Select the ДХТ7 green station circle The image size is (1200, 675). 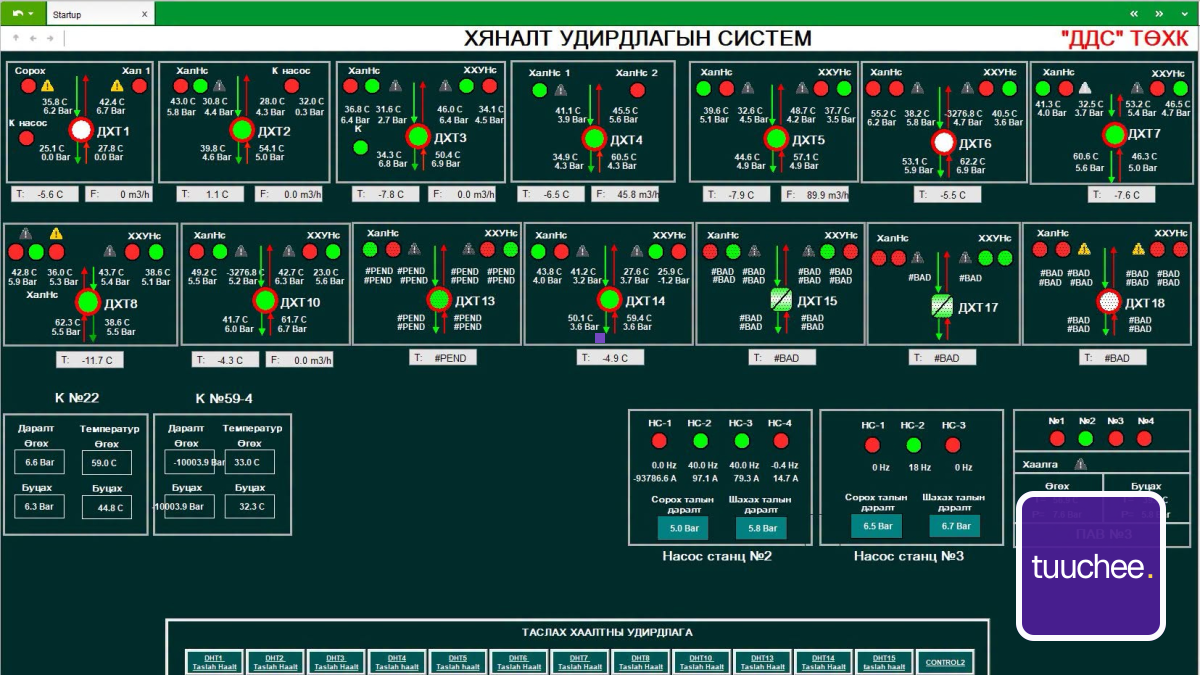click(1114, 135)
